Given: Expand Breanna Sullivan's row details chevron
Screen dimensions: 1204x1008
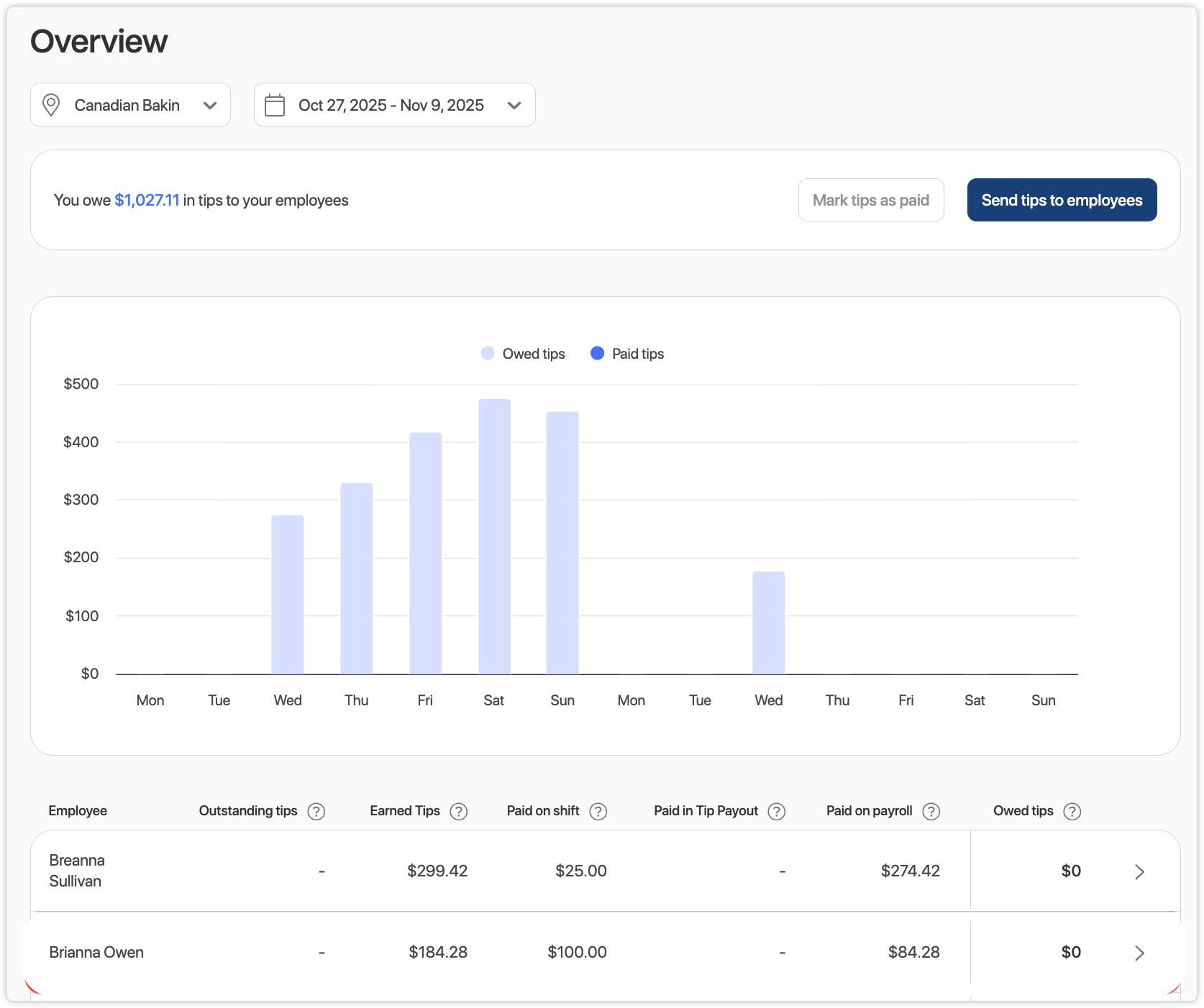Looking at the screenshot, I should pyautogui.click(x=1139, y=871).
